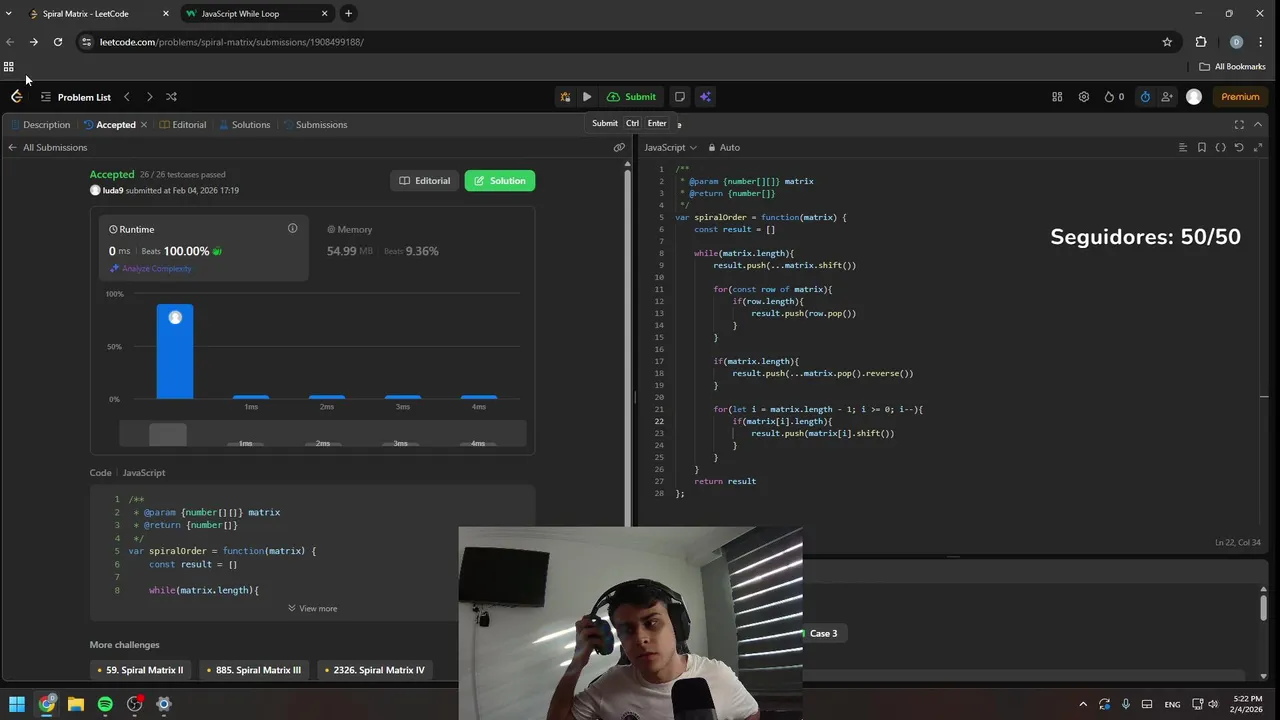Open the notes icon next to Submit
Screen dimensions: 1280x720
(x=680, y=97)
